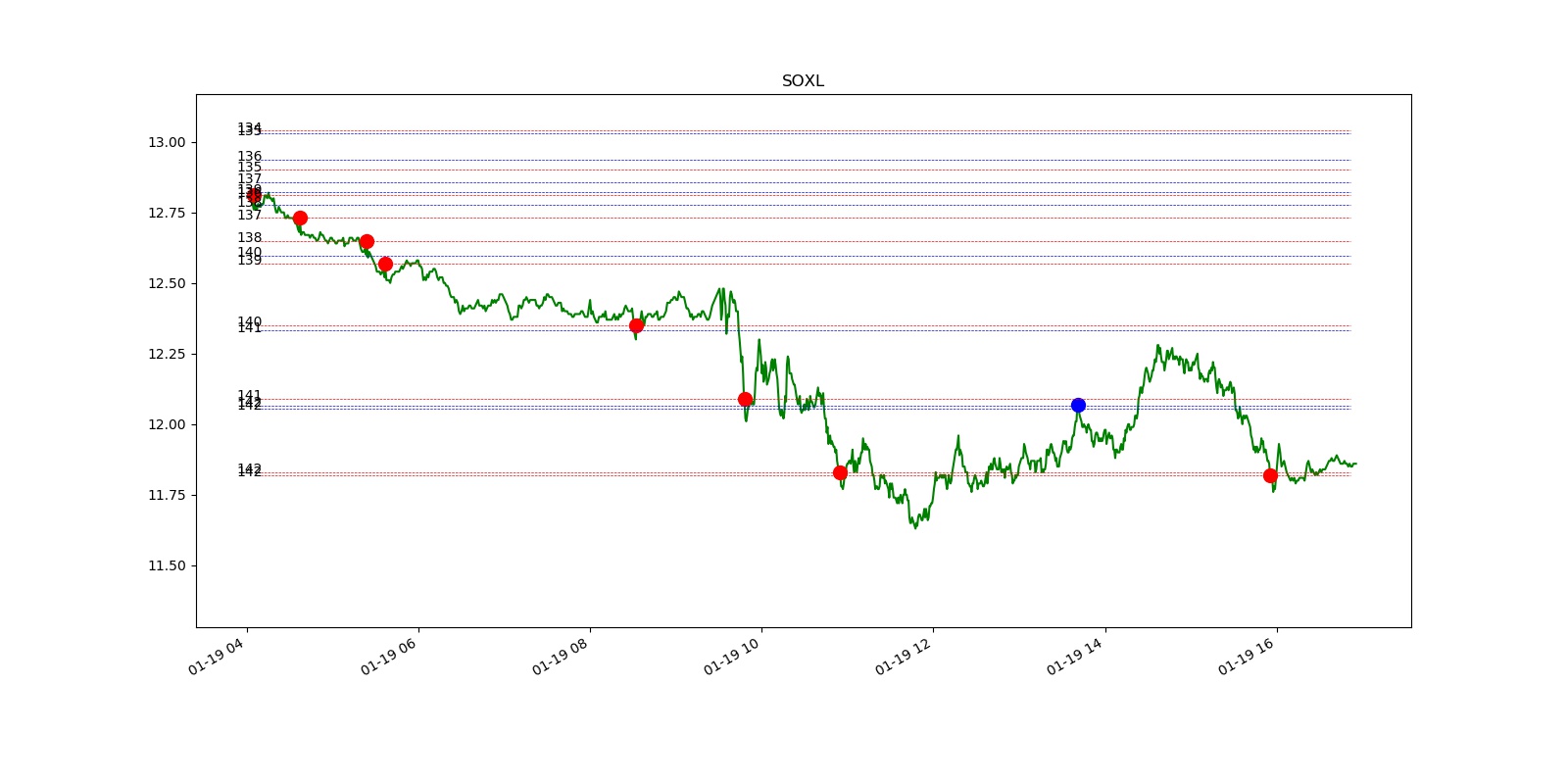Click the 12.75 y-axis tick label
Image resolution: width=1568 pixels, height=784 pixels.
167,213
